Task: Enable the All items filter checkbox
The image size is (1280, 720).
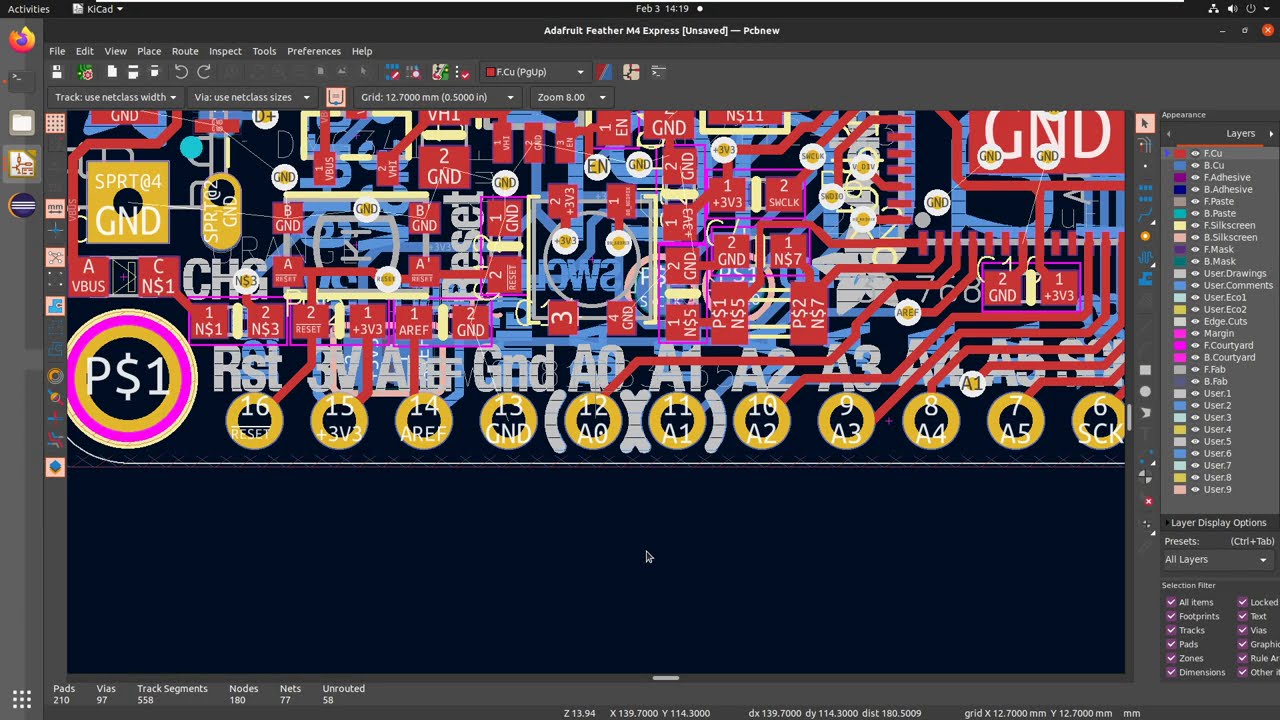Action: coord(1171,602)
